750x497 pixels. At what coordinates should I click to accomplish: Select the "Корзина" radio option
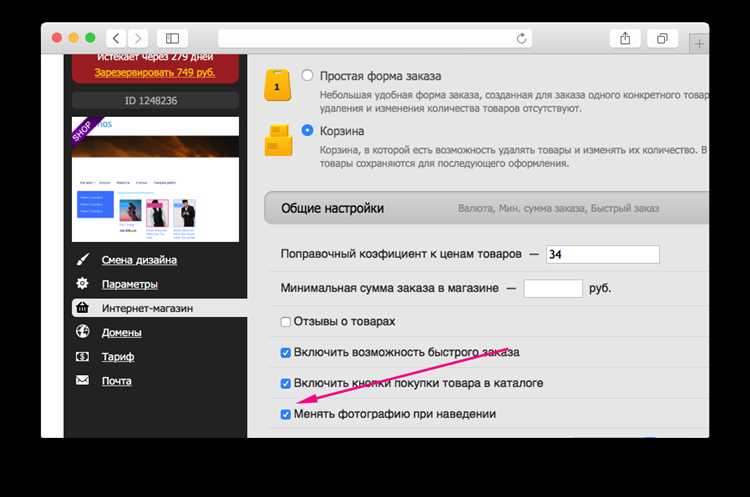(307, 130)
